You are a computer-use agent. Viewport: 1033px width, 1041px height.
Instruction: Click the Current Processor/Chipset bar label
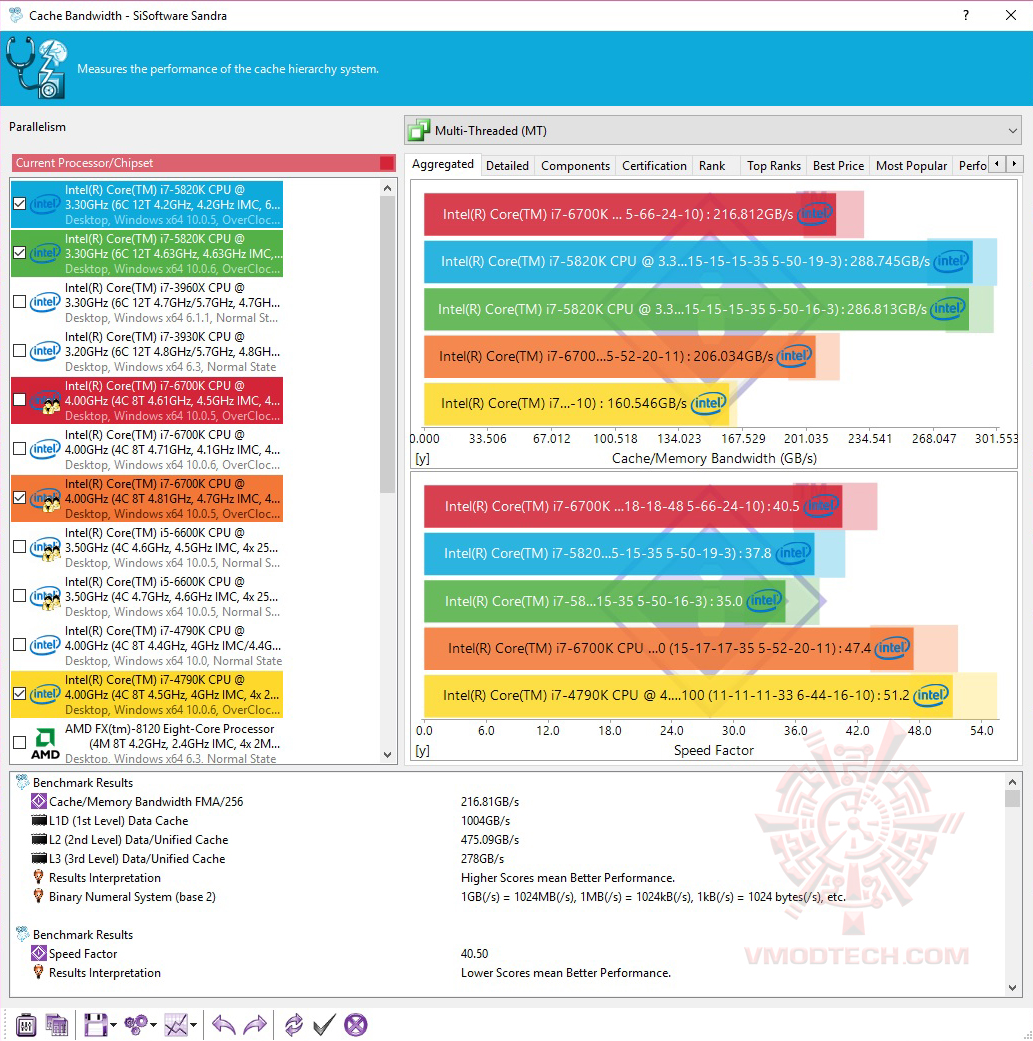[x=84, y=163]
